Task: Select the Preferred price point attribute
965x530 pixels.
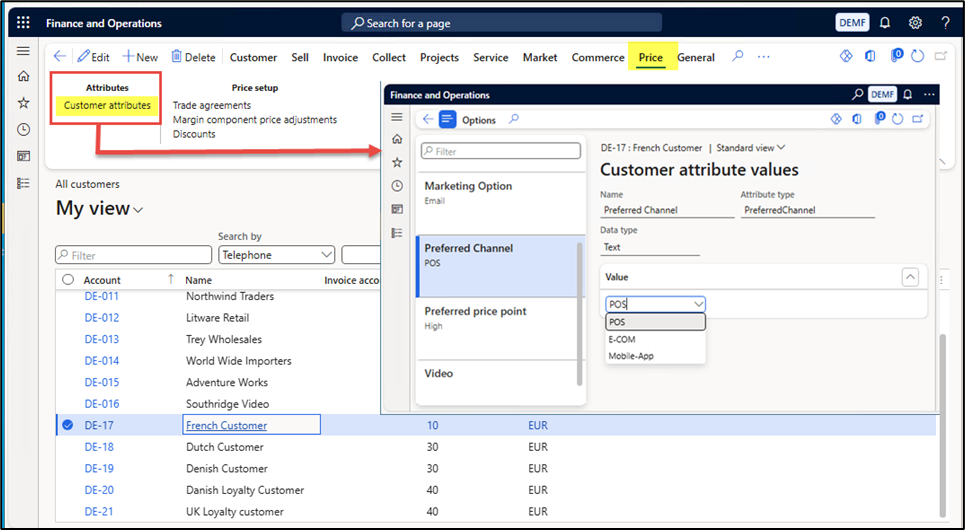Action: pos(500,329)
